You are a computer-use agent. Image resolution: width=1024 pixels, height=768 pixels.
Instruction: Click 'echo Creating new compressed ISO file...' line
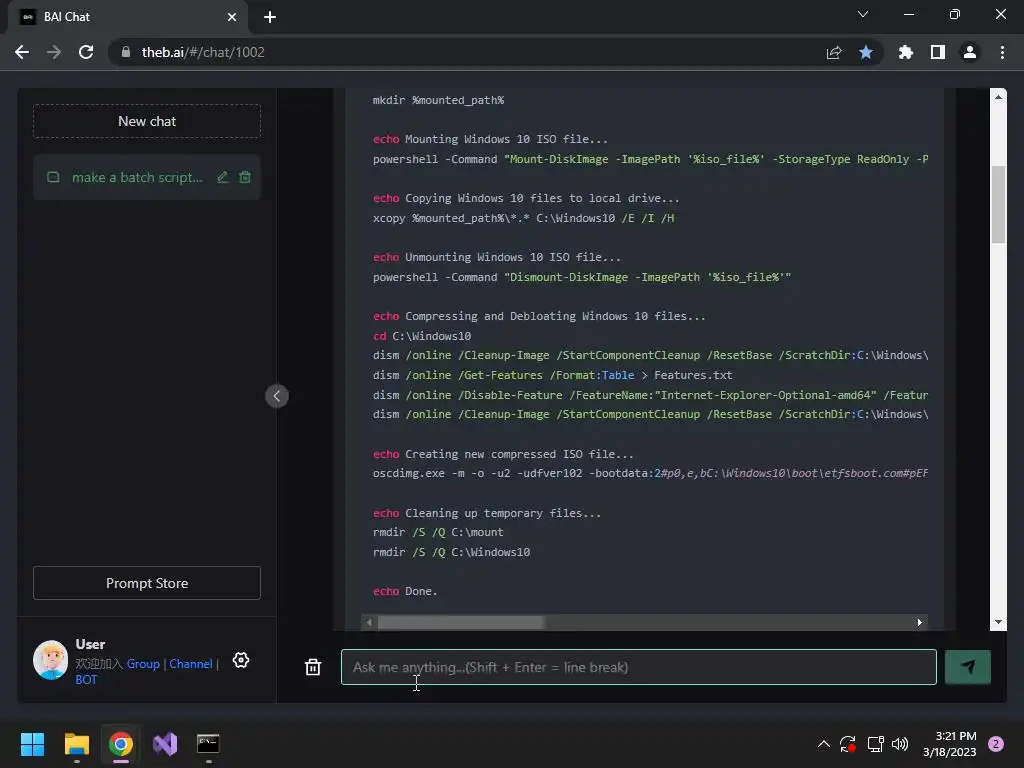pyautogui.click(x=503, y=454)
